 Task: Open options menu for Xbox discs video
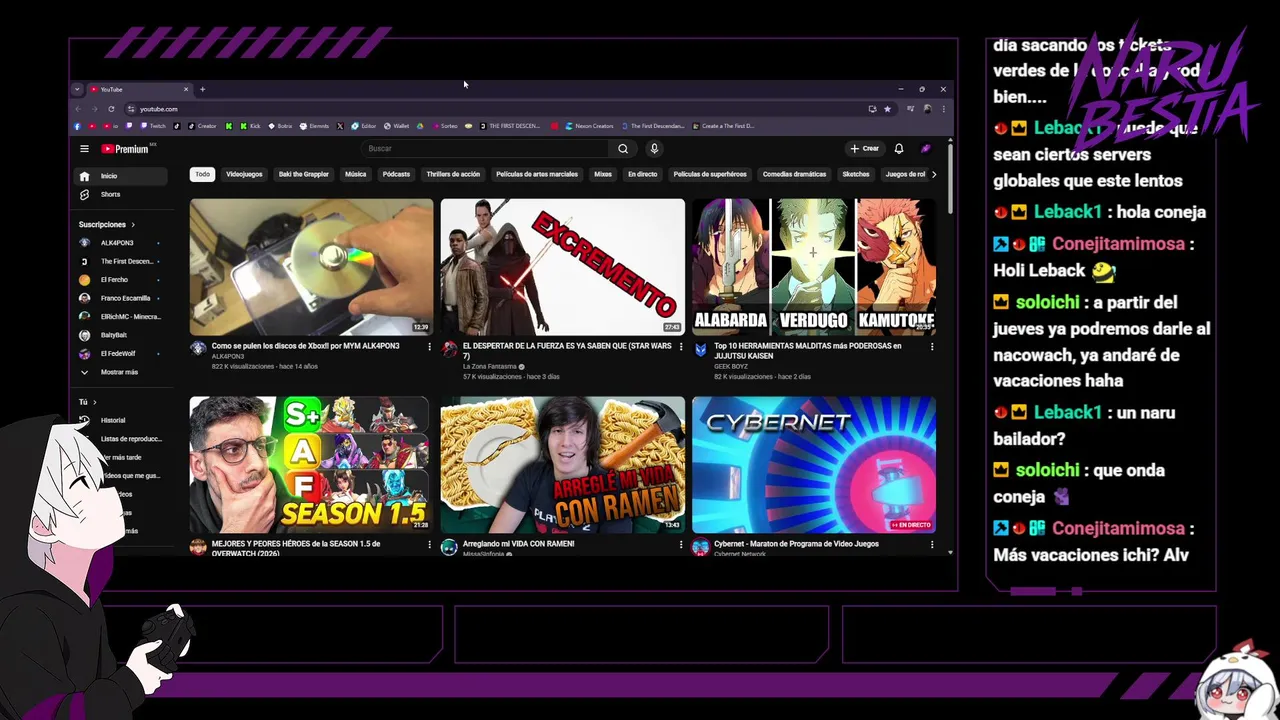tap(430, 347)
